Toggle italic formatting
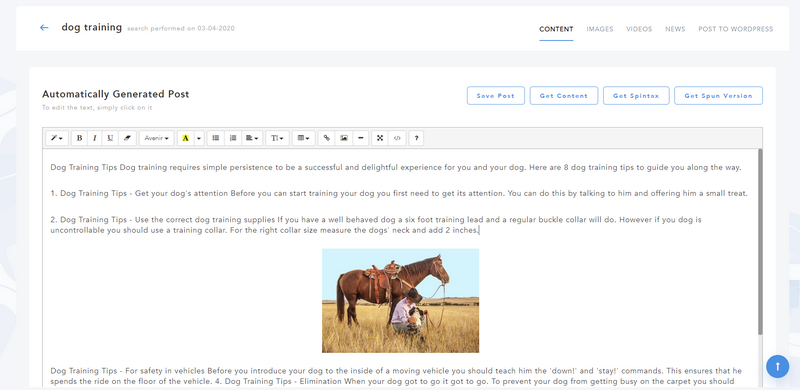 coord(94,138)
